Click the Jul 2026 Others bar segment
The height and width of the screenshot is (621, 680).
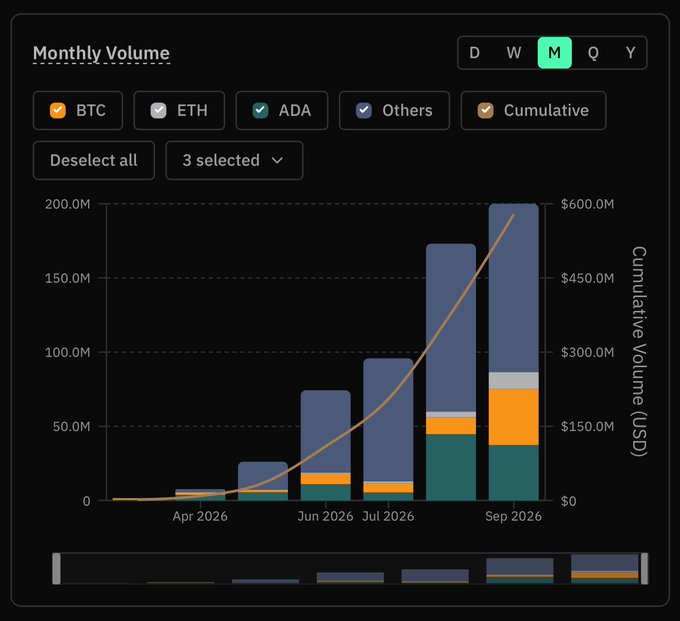pyautogui.click(x=388, y=420)
